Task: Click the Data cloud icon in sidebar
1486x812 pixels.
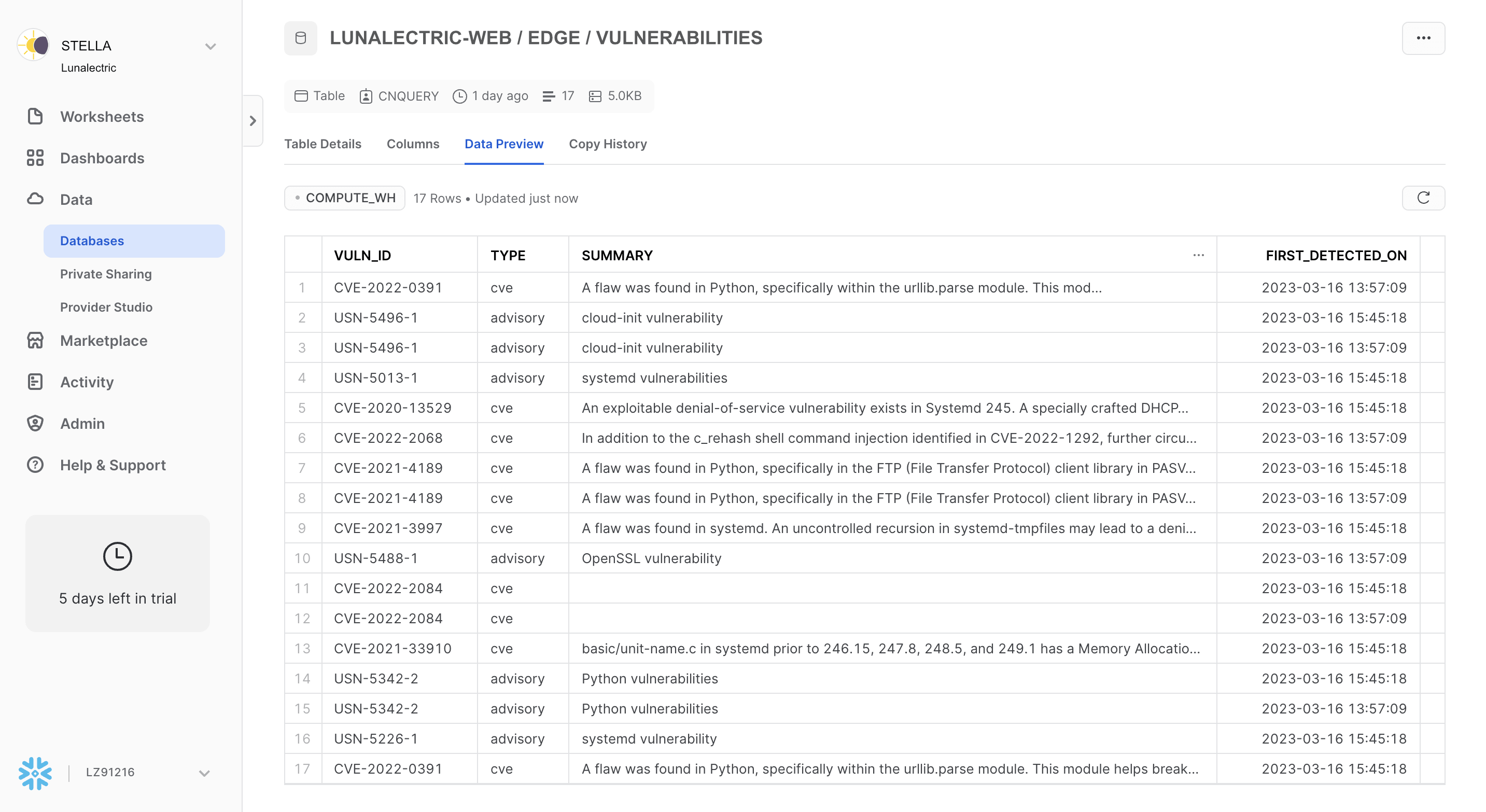Action: click(35, 199)
